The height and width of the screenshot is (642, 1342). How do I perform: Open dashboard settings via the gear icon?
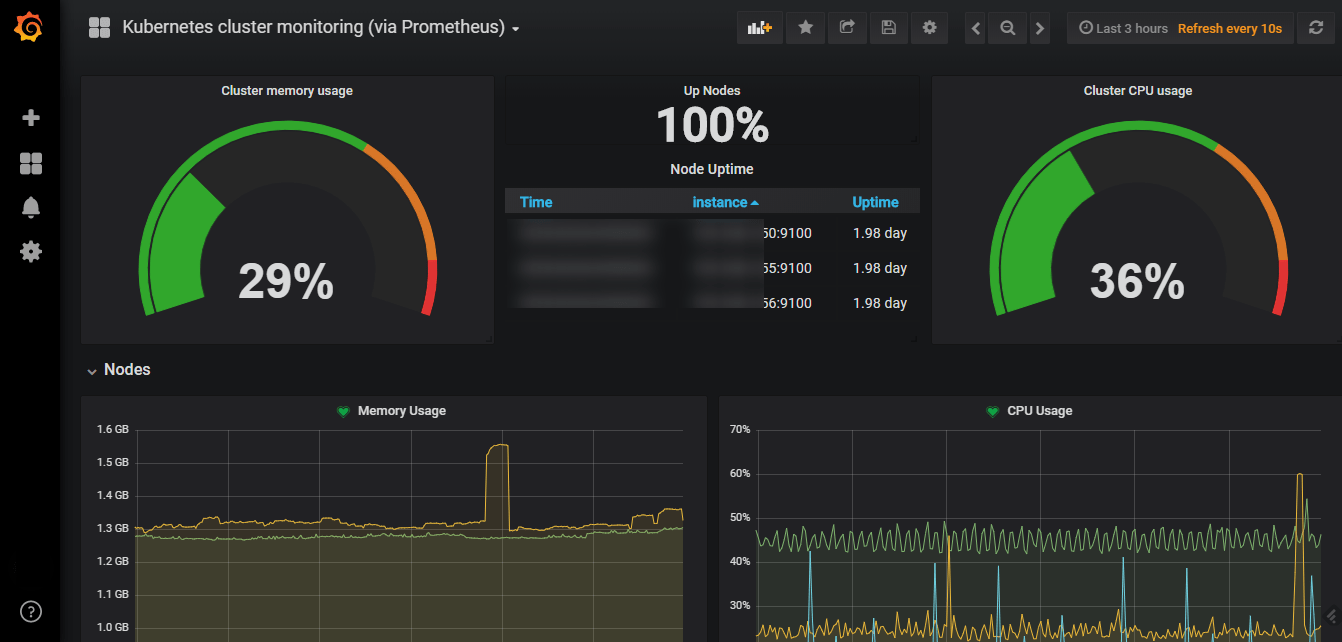click(x=929, y=27)
